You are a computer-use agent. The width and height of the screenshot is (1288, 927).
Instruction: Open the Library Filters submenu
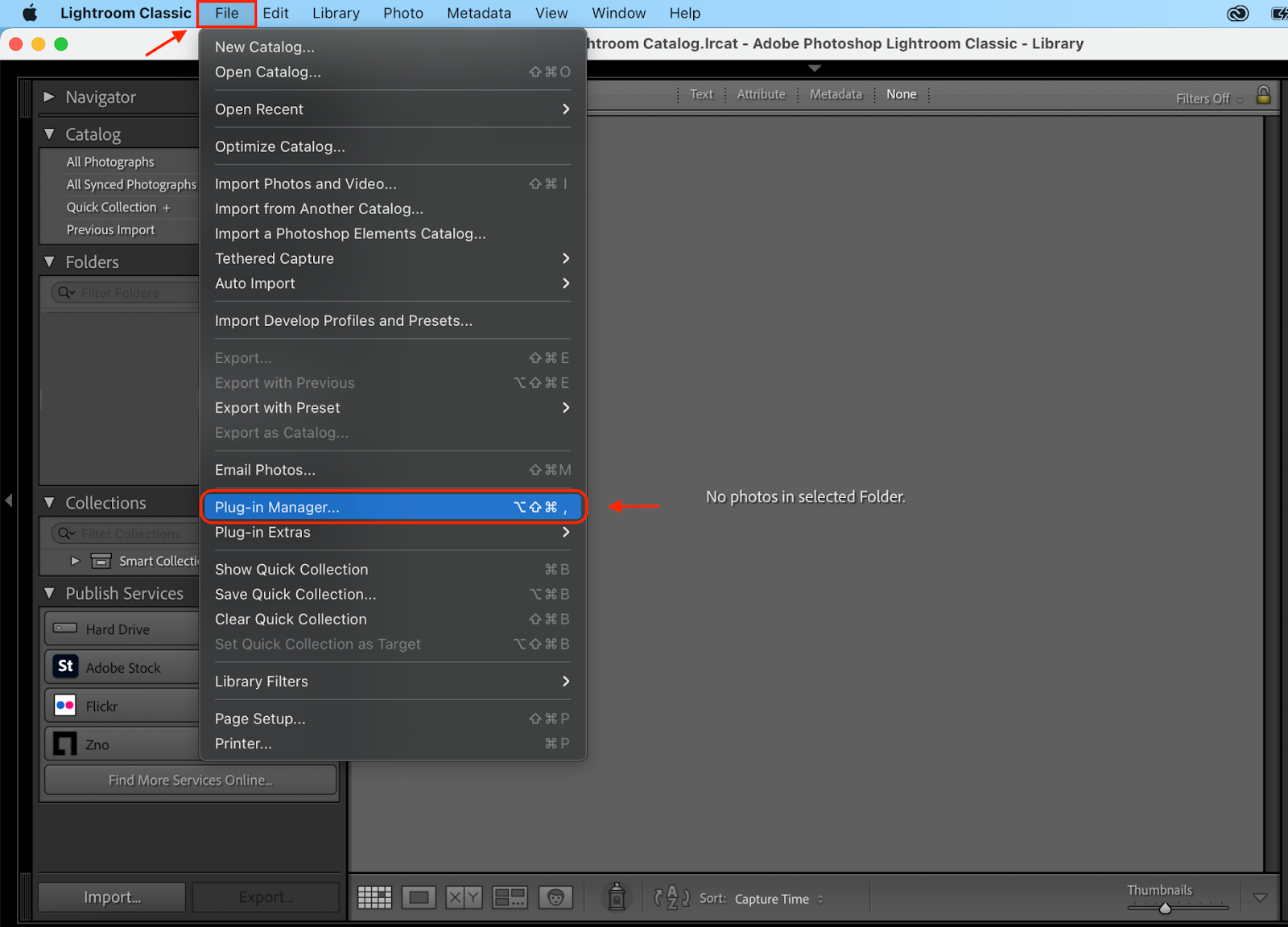click(393, 682)
